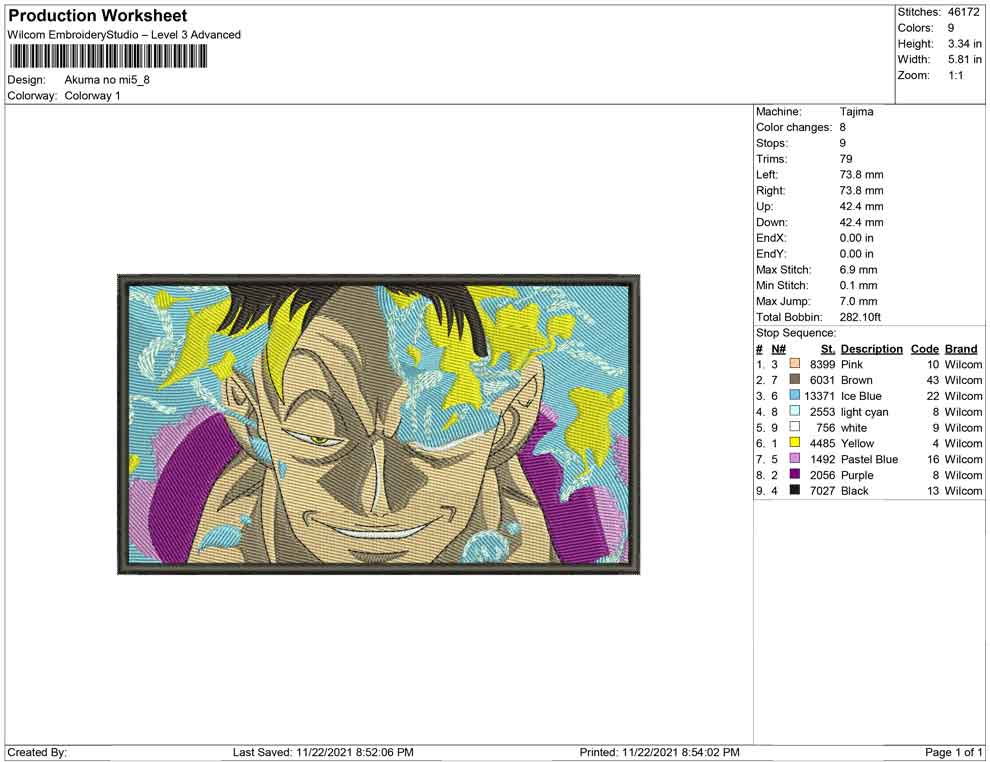Click the 'Stop Sequence:' label
The image size is (990, 762).
796,333
